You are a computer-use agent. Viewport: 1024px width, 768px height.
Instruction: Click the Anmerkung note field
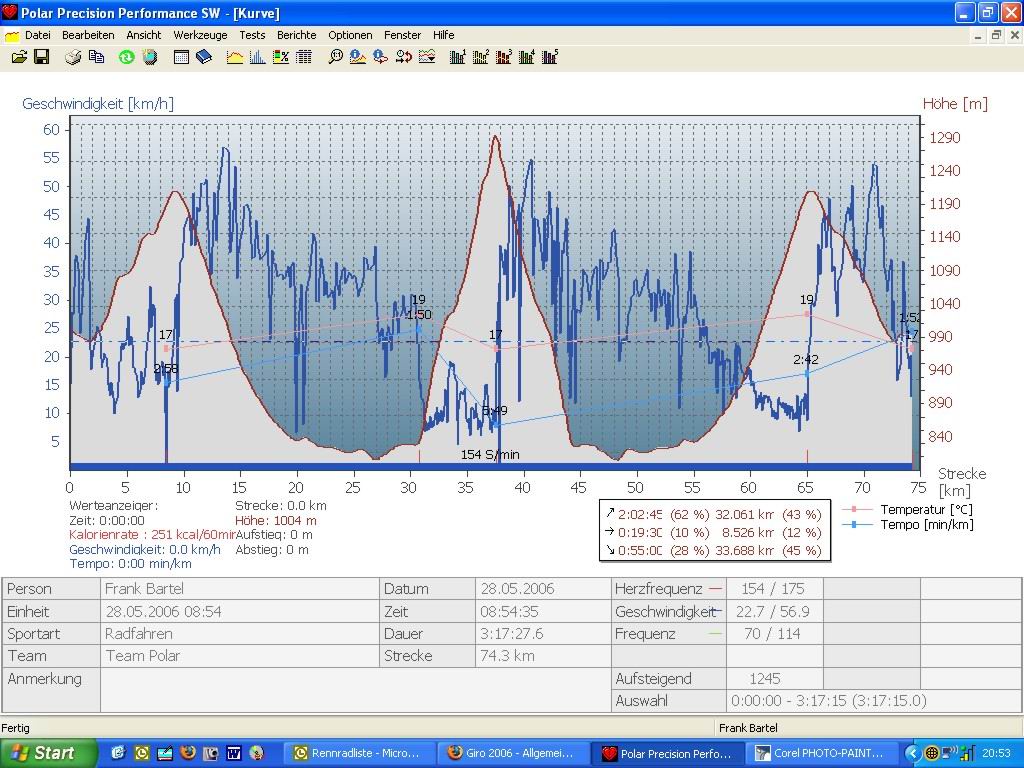pos(355,690)
